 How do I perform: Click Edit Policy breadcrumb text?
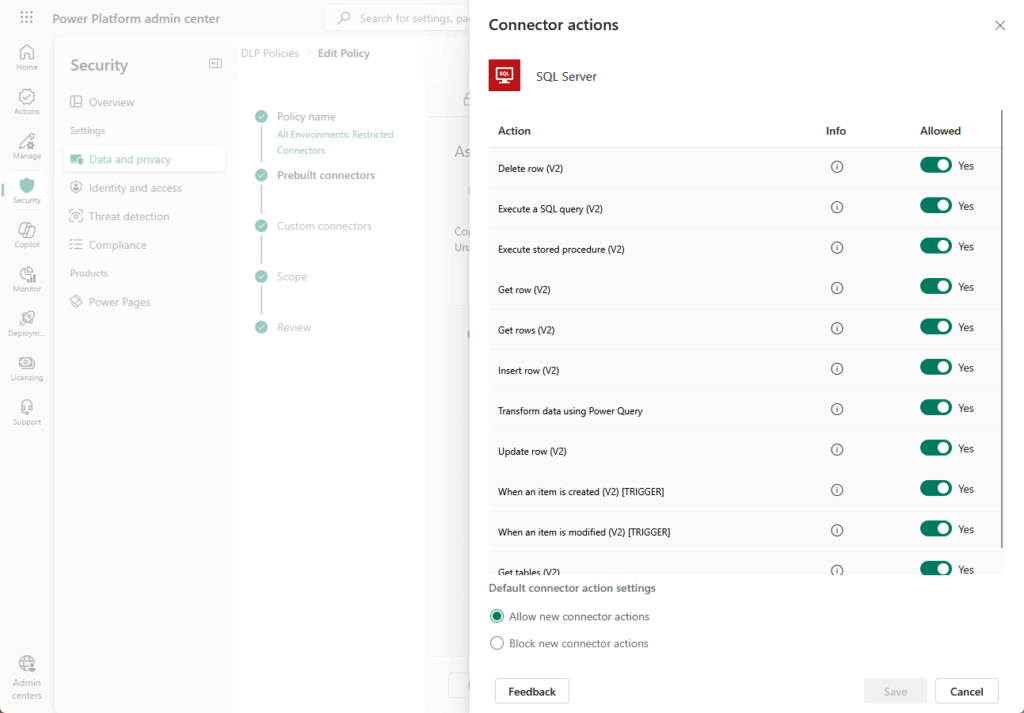pos(344,53)
